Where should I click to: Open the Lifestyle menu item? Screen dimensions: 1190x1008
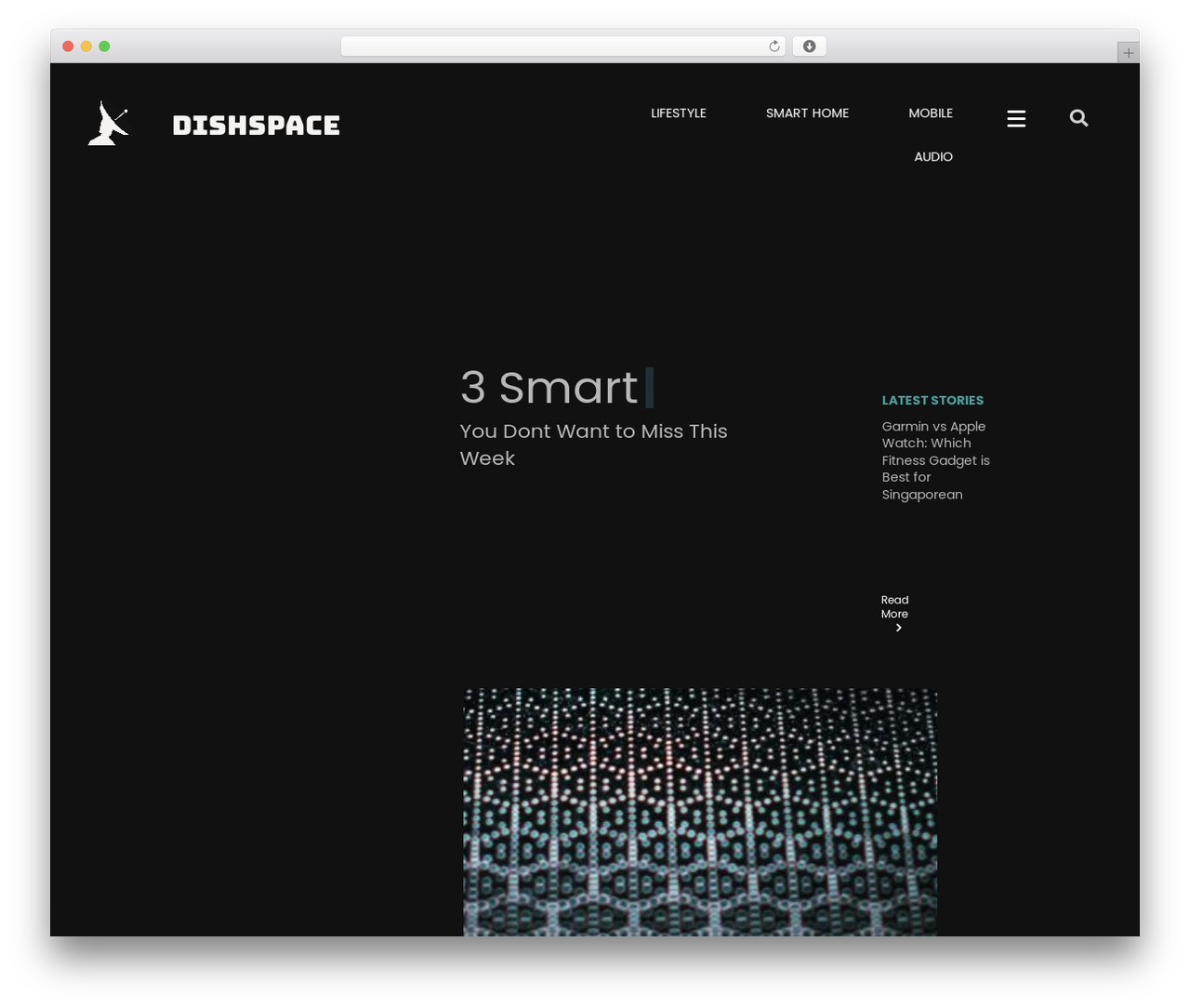pyautogui.click(x=679, y=113)
